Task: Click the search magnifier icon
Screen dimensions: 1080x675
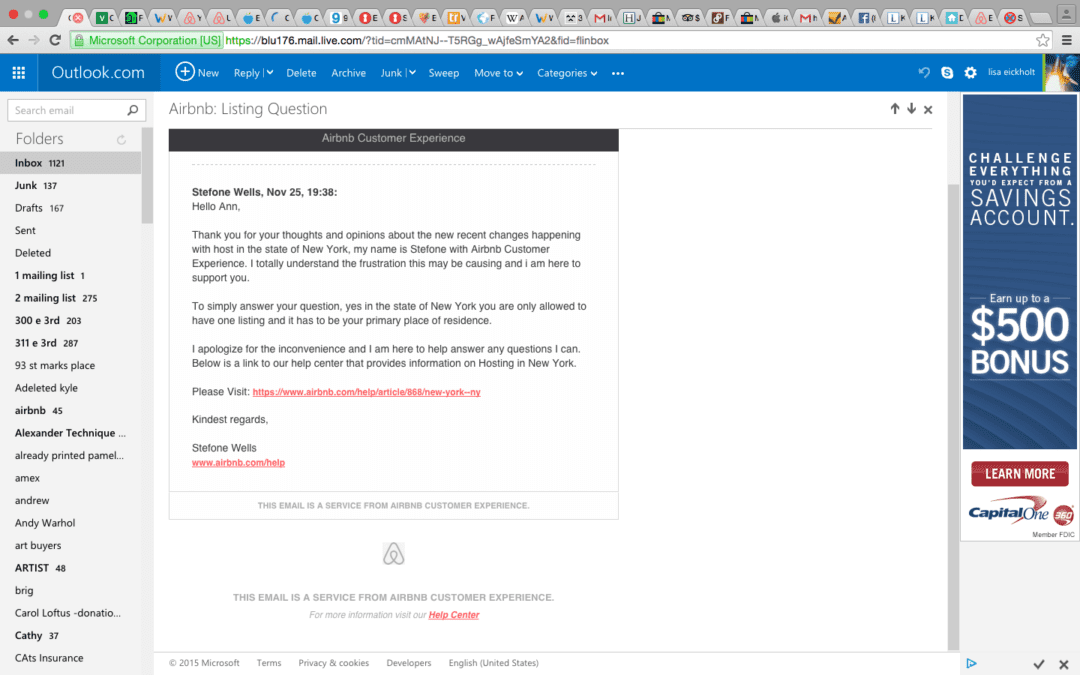Action: point(133,110)
